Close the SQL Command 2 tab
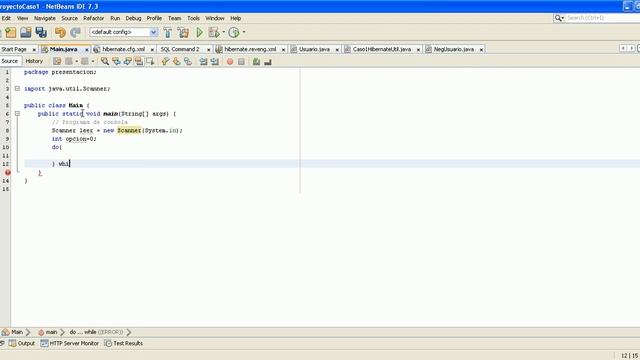640x360 pixels. [x=208, y=49]
